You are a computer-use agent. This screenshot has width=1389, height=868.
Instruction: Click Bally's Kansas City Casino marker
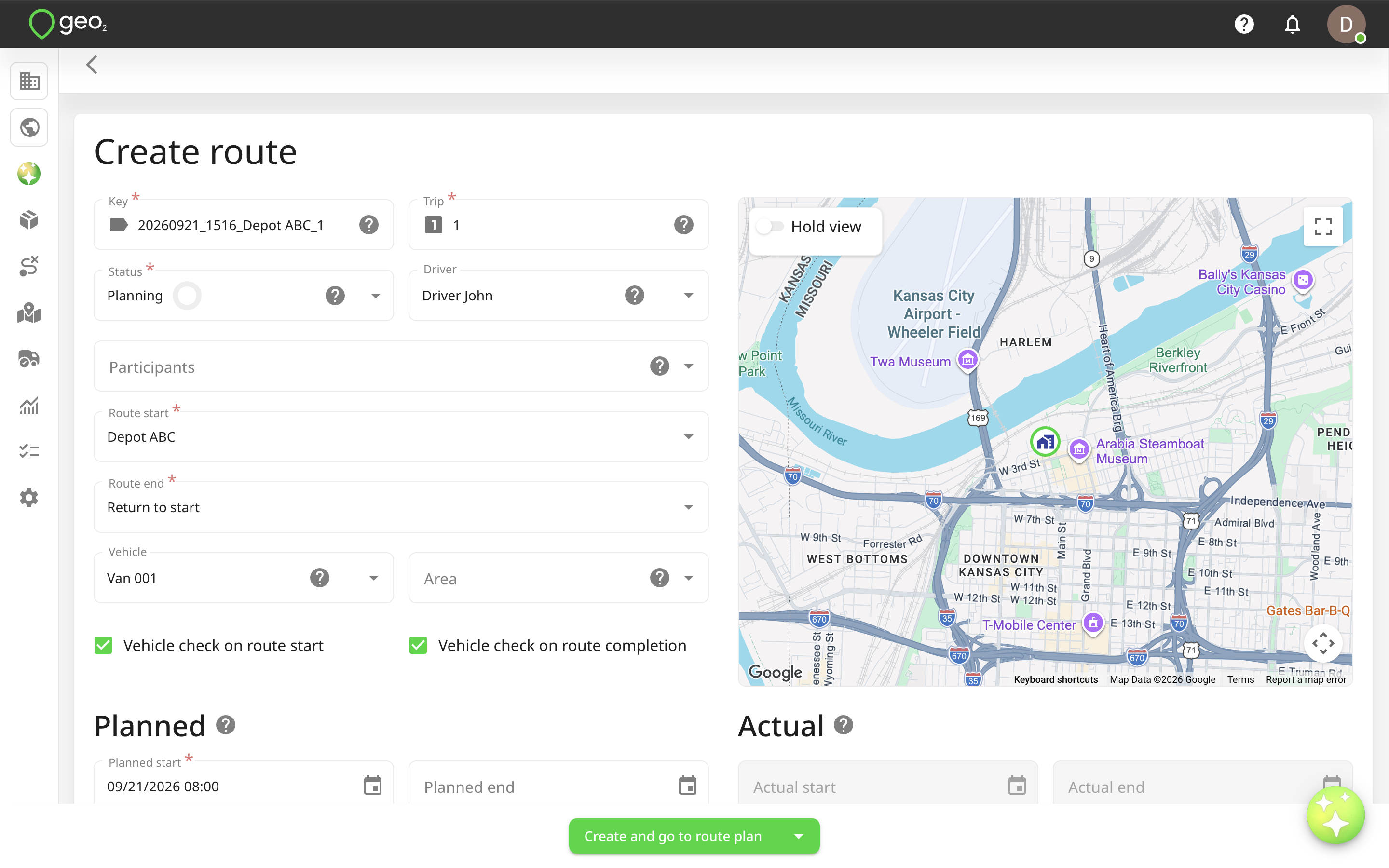pyautogui.click(x=1302, y=281)
